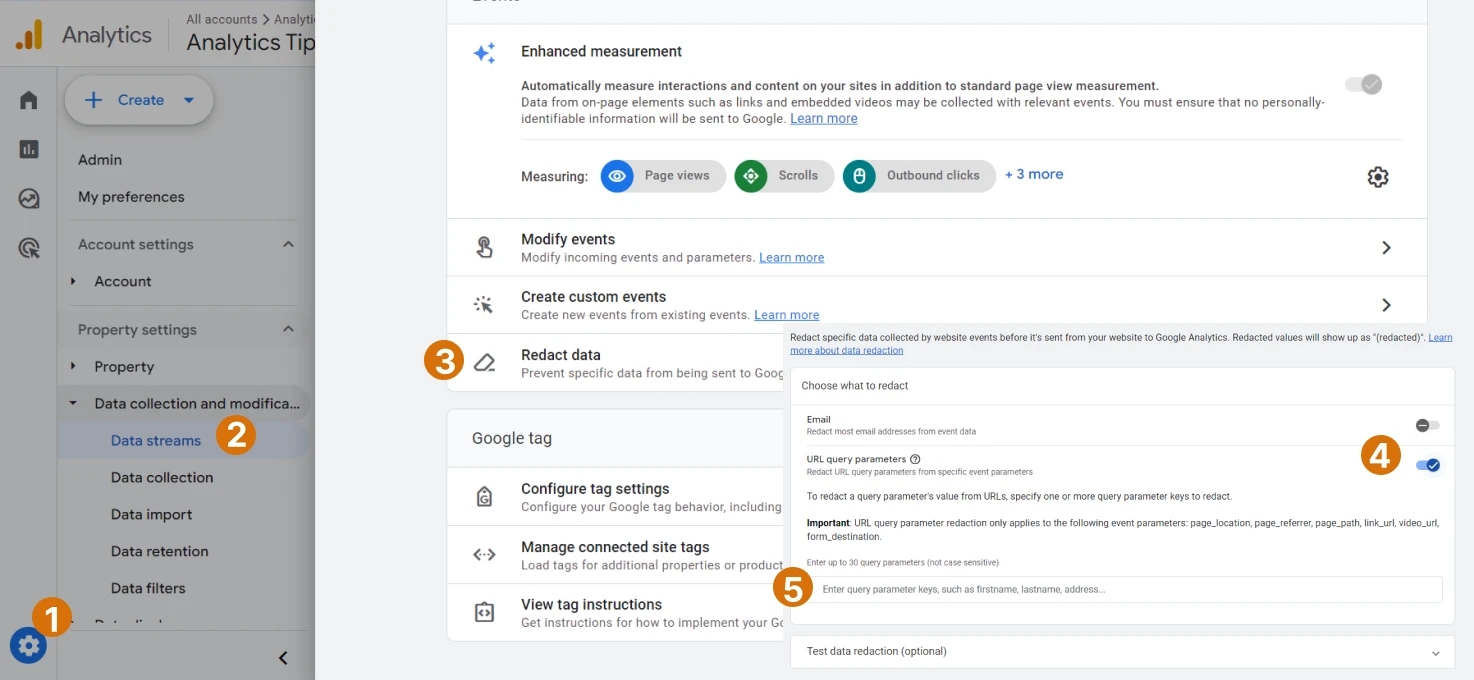Collapse Data collection and modification group

(73, 404)
